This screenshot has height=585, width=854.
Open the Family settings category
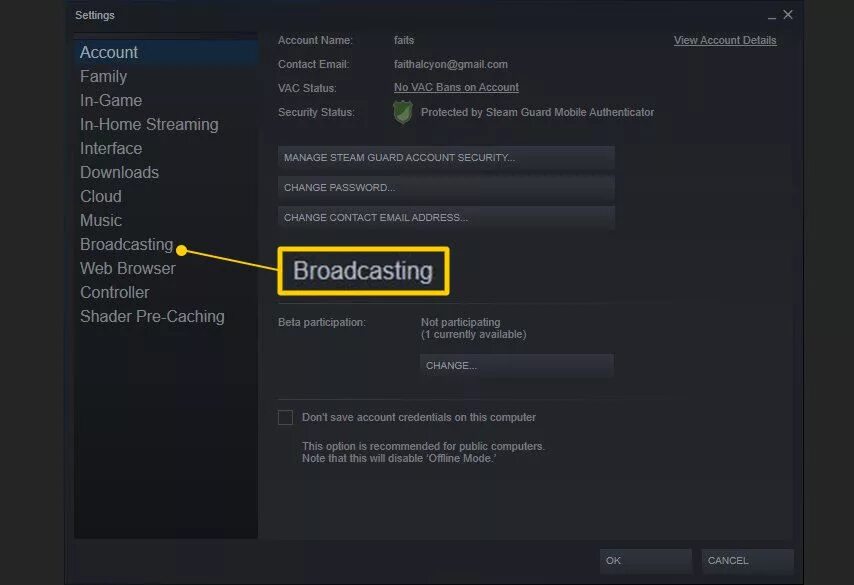click(x=103, y=76)
